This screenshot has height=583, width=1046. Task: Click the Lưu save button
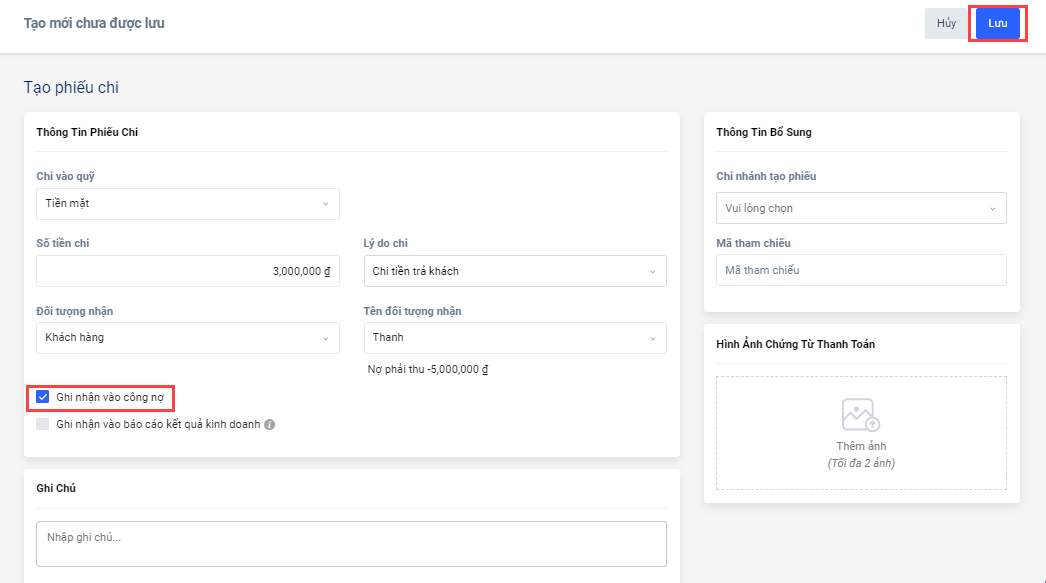coord(997,24)
